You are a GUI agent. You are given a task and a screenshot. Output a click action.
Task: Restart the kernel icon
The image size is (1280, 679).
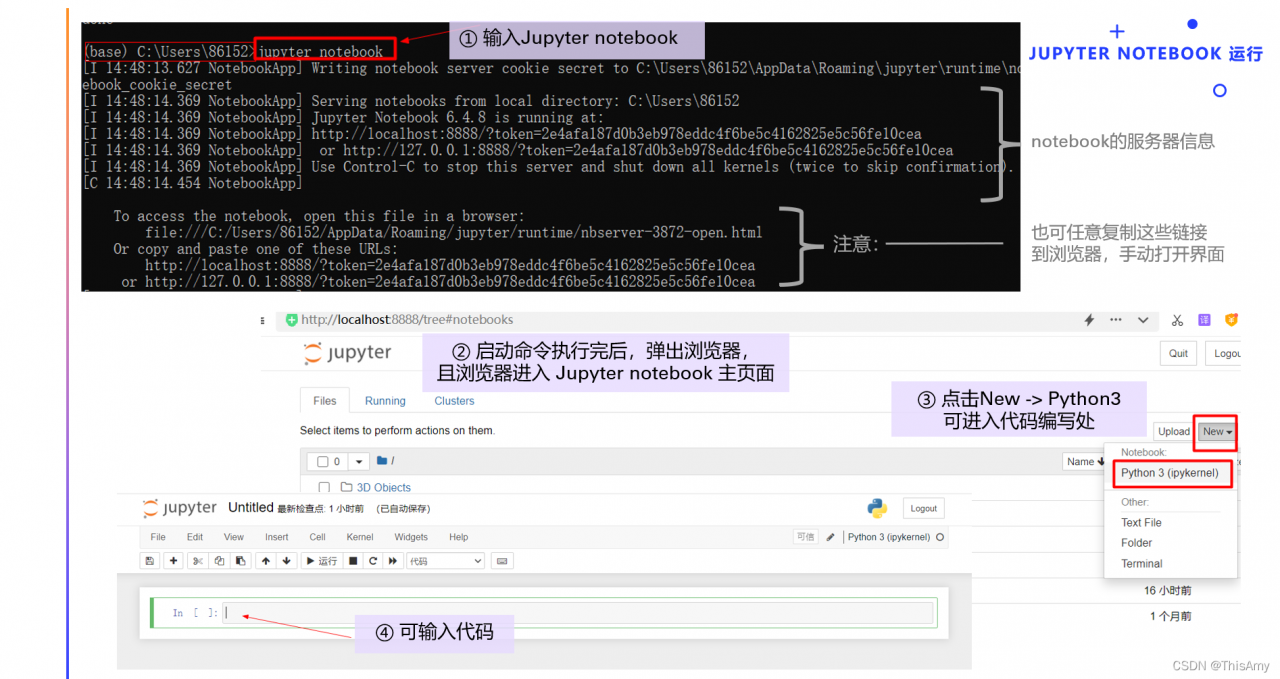pos(373,561)
